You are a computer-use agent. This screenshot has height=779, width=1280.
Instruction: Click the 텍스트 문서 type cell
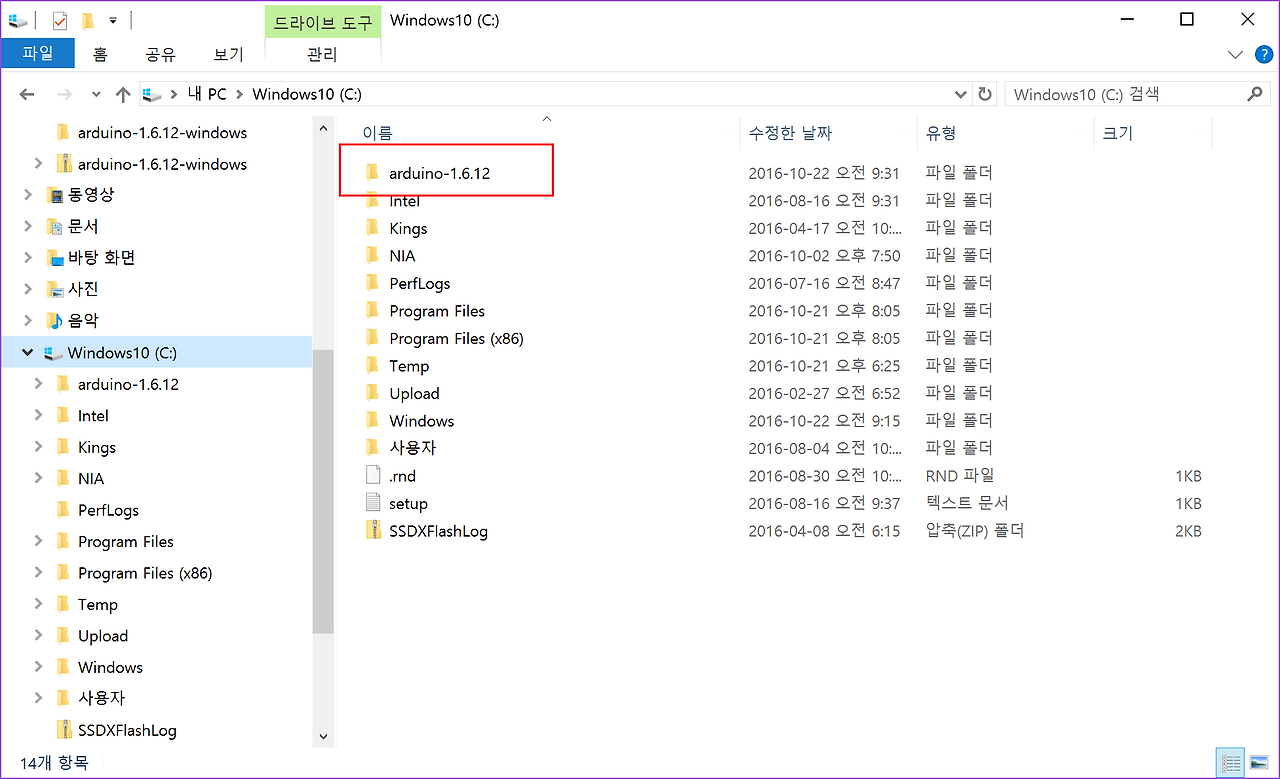(967, 503)
